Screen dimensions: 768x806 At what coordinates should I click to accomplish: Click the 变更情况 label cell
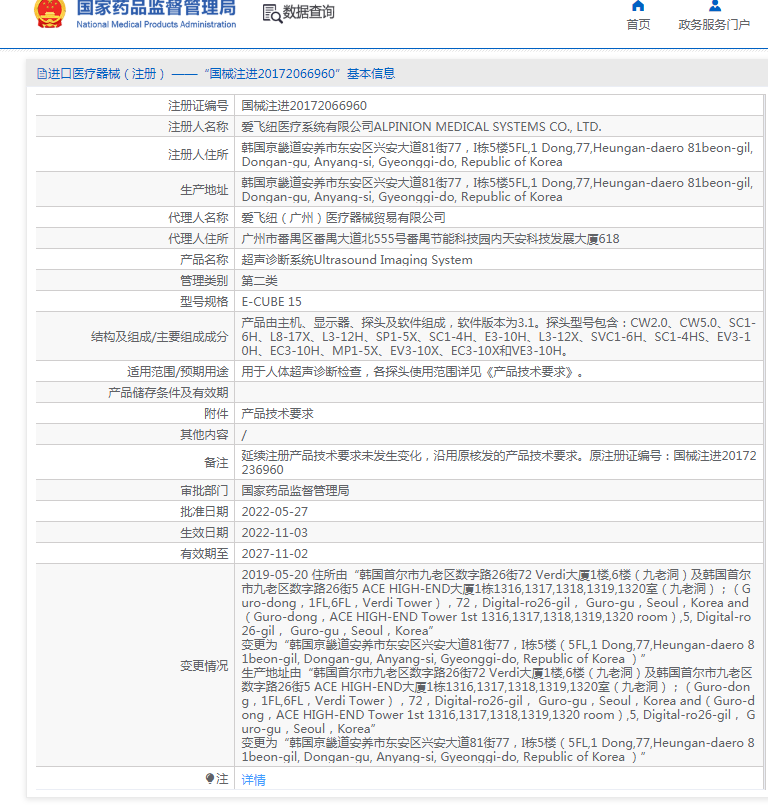(x=135, y=666)
